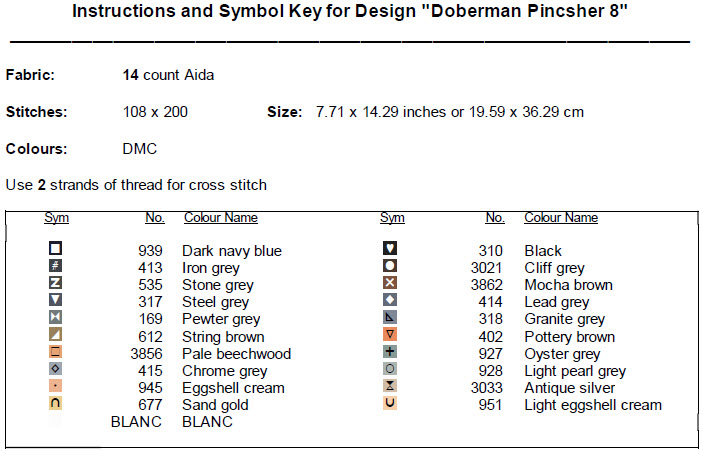The height and width of the screenshot is (451, 703).
Task: Click the Sand gold arch symbol
Action: 56,403
